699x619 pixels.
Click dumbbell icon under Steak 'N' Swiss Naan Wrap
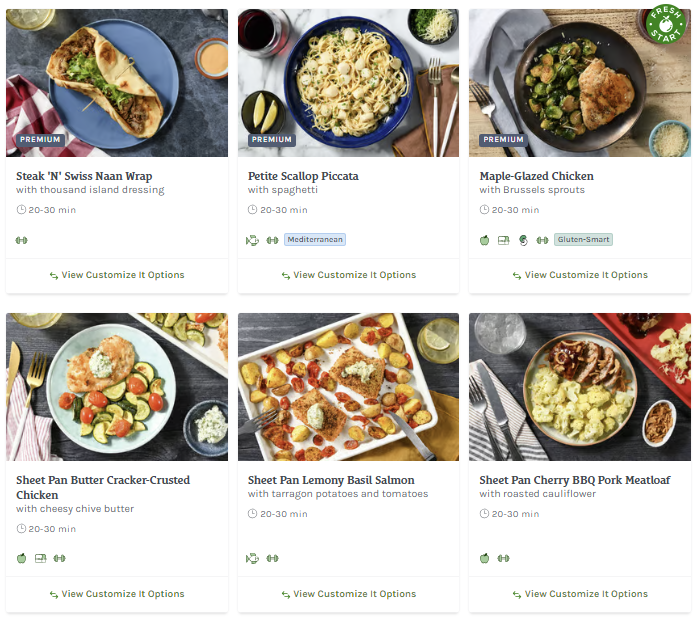tap(22, 240)
